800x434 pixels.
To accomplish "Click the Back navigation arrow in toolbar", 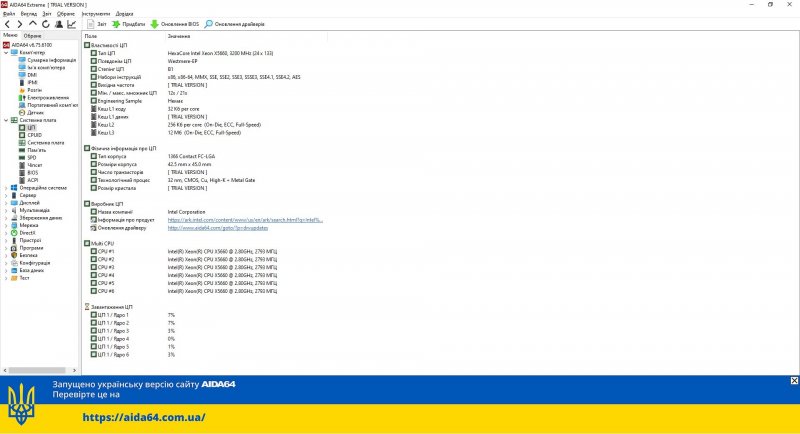I will (x=7, y=23).
